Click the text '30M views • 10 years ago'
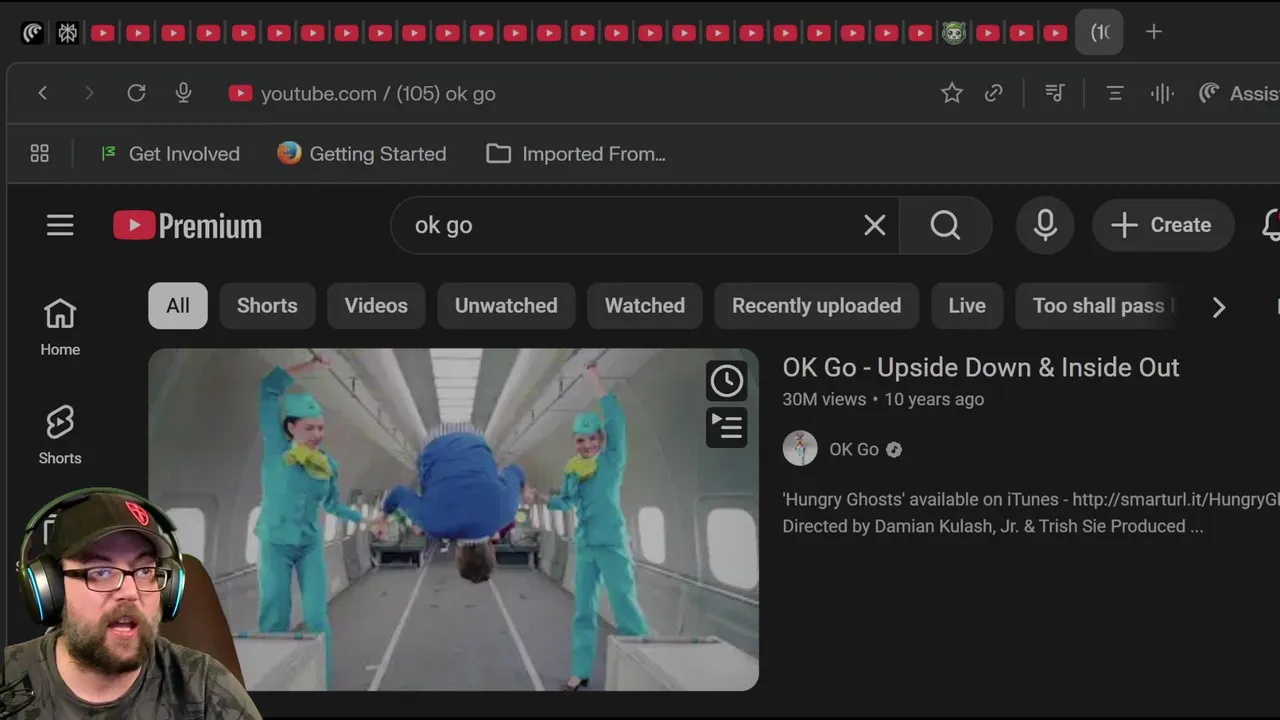This screenshot has height=720, width=1280. tap(883, 399)
